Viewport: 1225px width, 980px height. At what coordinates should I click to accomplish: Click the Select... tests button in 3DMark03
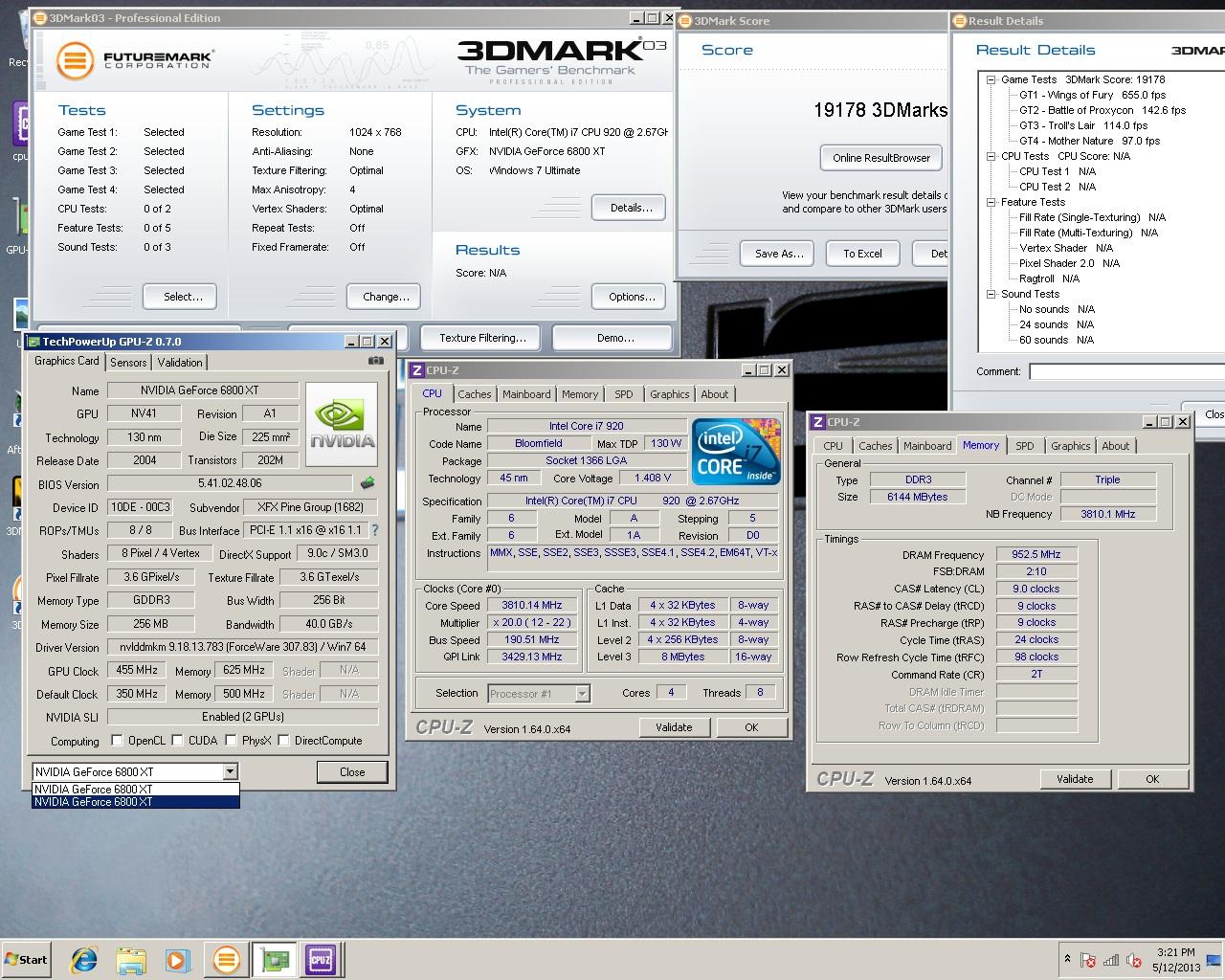coord(179,297)
